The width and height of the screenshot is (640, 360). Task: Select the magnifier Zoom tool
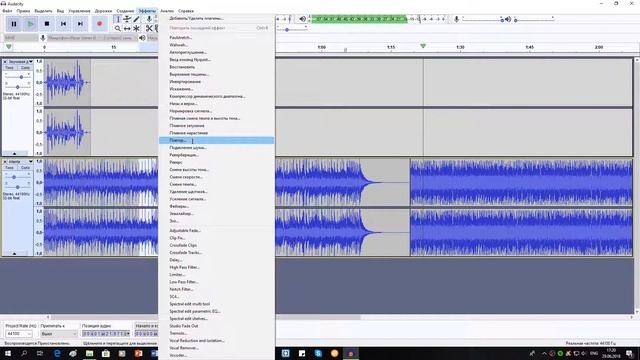click(118, 29)
